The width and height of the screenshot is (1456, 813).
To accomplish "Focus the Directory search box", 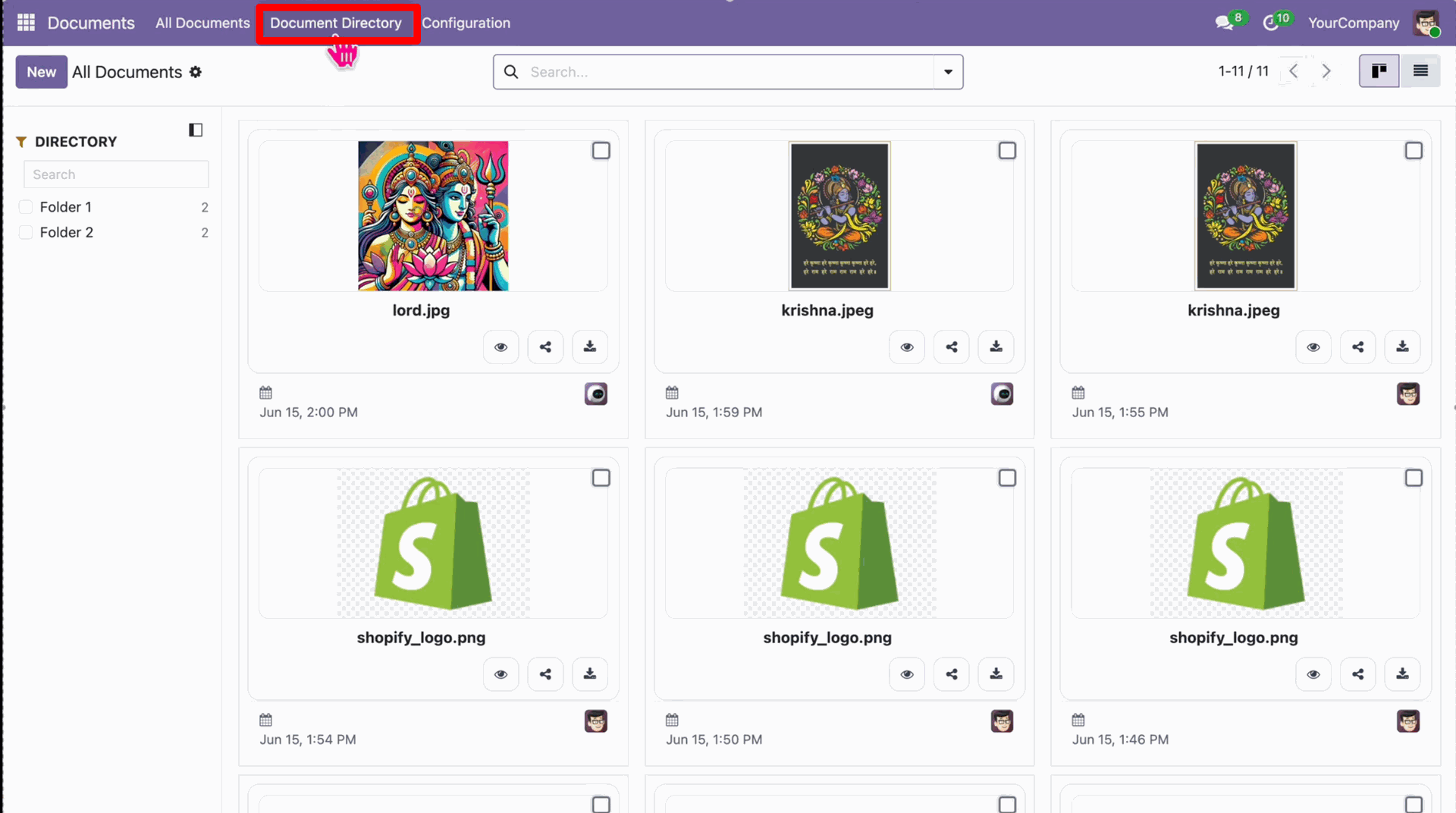I will coord(116,174).
